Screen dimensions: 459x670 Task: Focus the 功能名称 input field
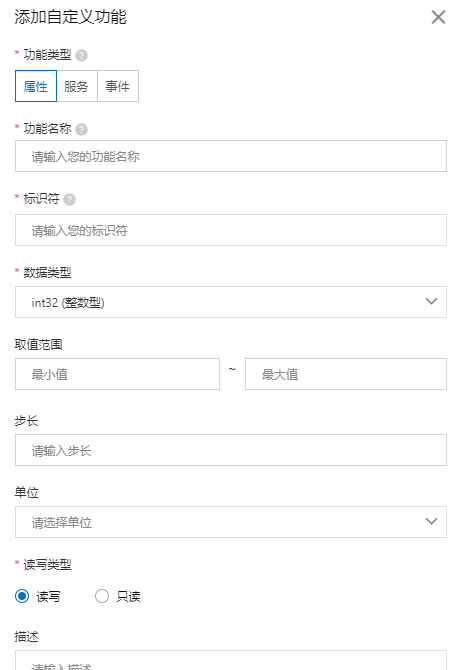click(x=231, y=156)
